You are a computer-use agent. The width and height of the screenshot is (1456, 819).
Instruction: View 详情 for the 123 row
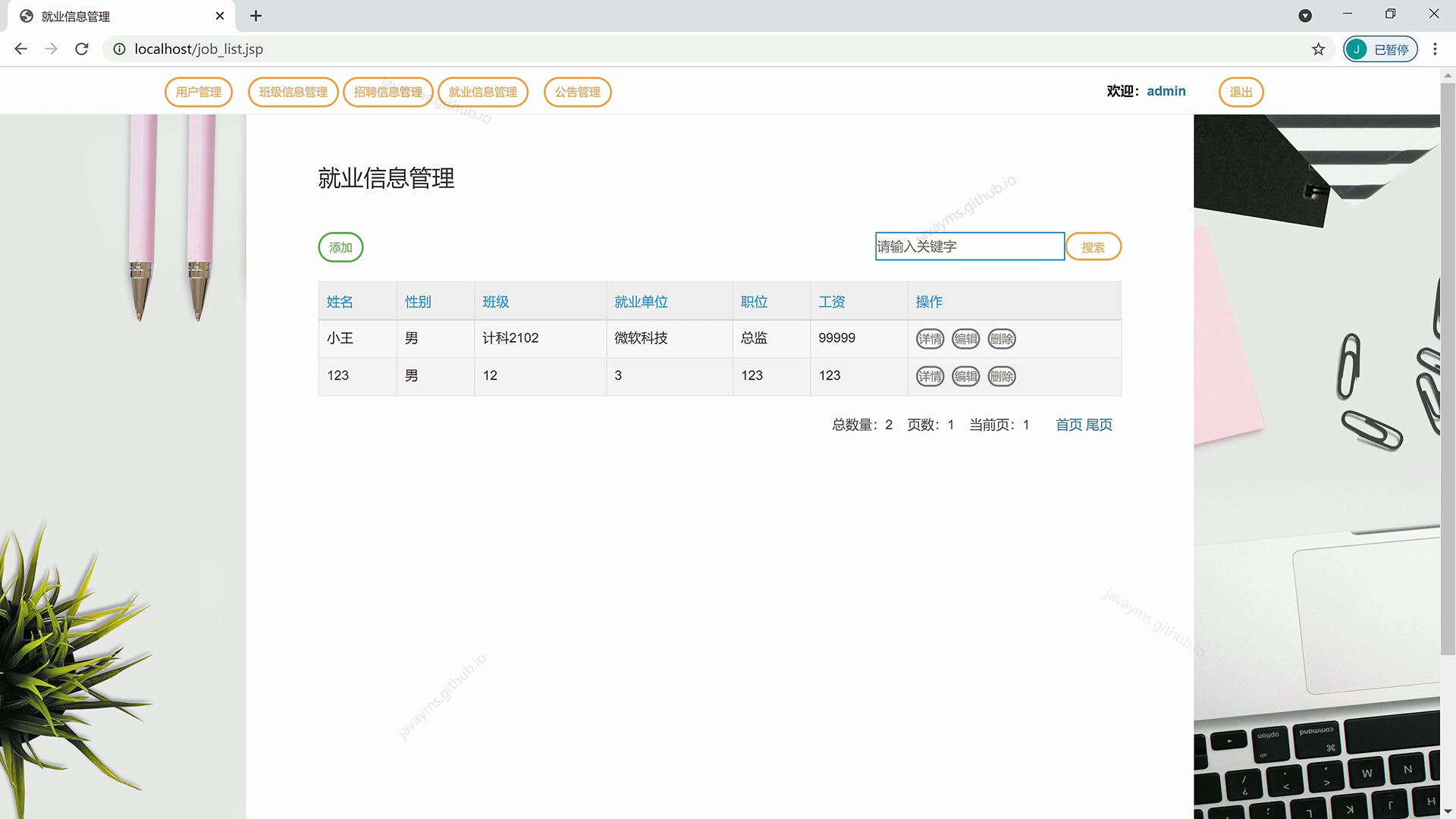point(930,376)
